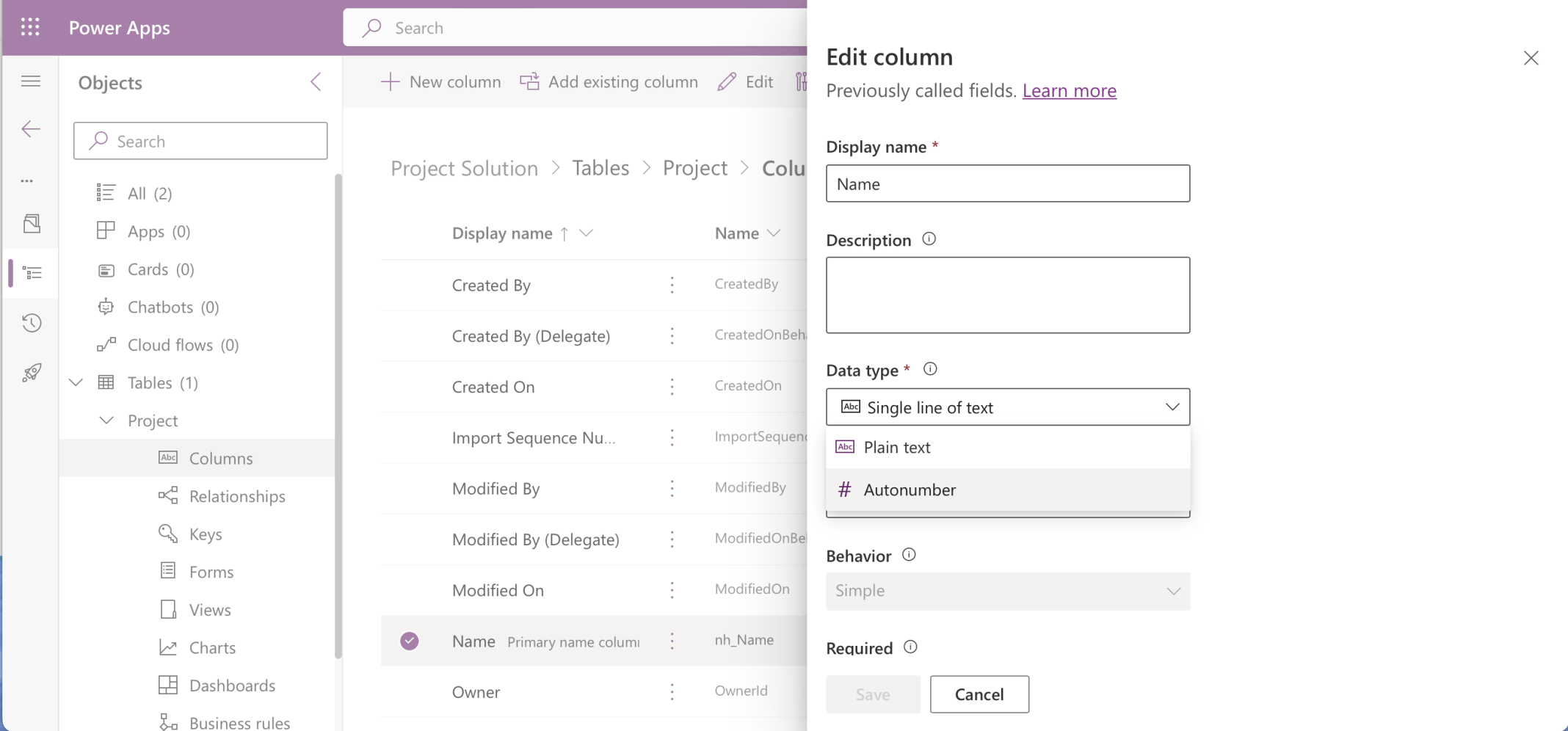Click the Data type info icon
The height and width of the screenshot is (731, 1568).
coord(929,369)
